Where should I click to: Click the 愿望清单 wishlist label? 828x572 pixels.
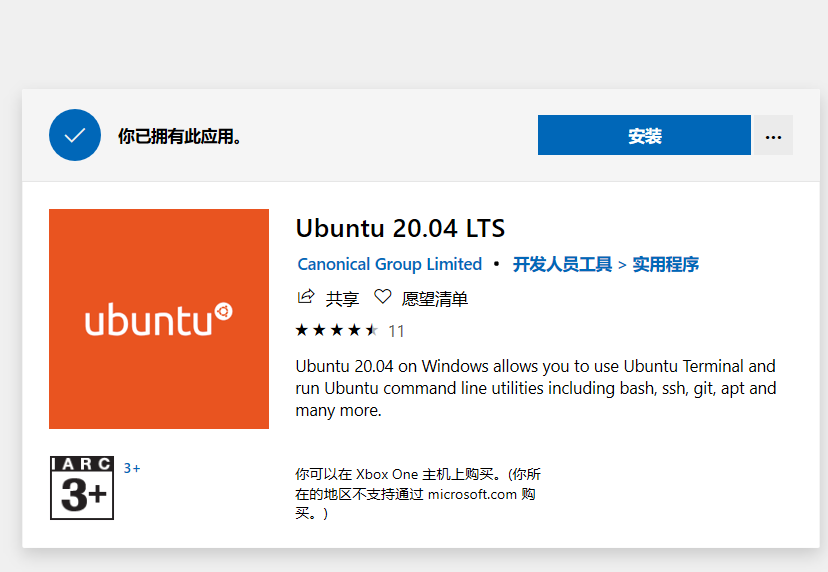tap(435, 299)
